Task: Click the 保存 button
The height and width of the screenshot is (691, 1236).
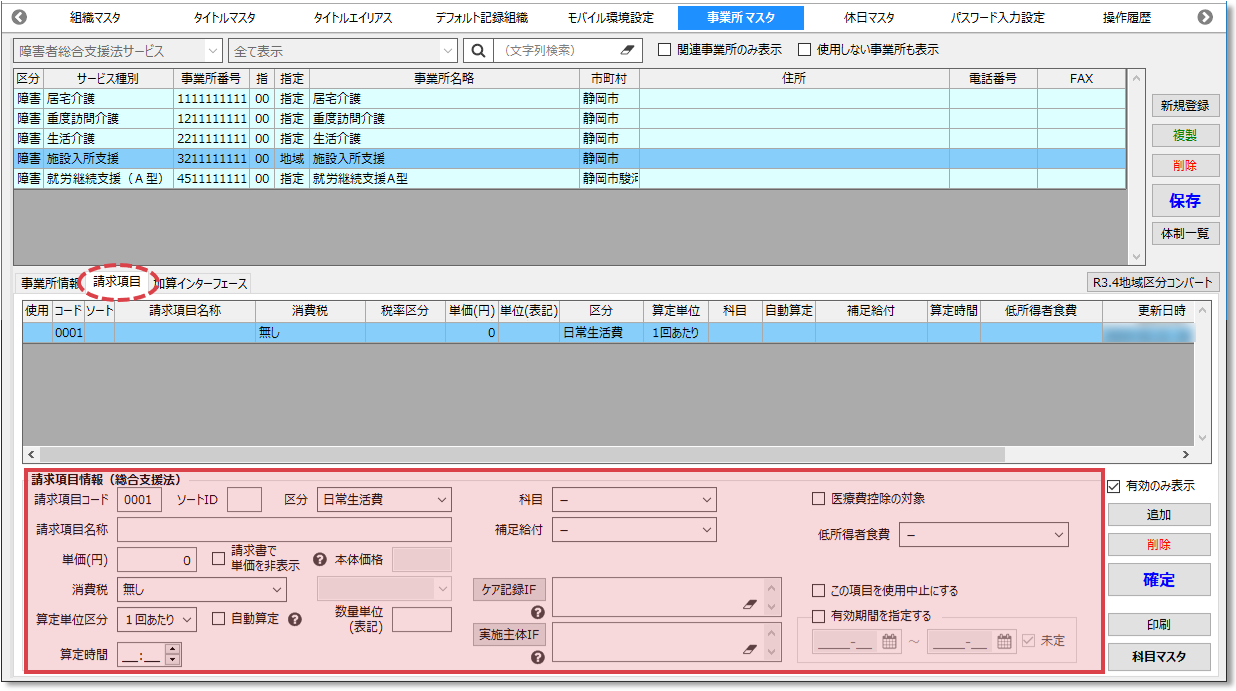Action: [x=1184, y=200]
